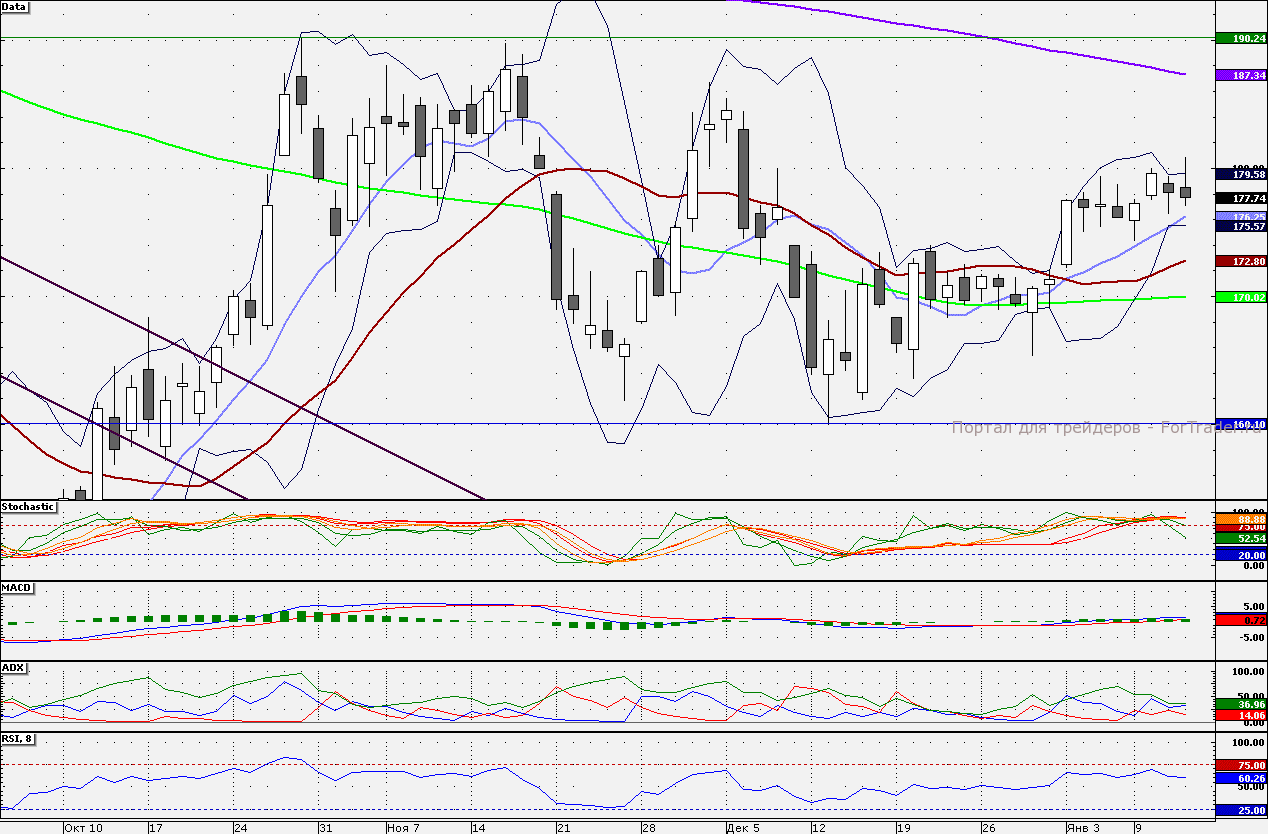Select the red RSI 75.00 level tag
This screenshot has height=834, width=1268.
1240,765
